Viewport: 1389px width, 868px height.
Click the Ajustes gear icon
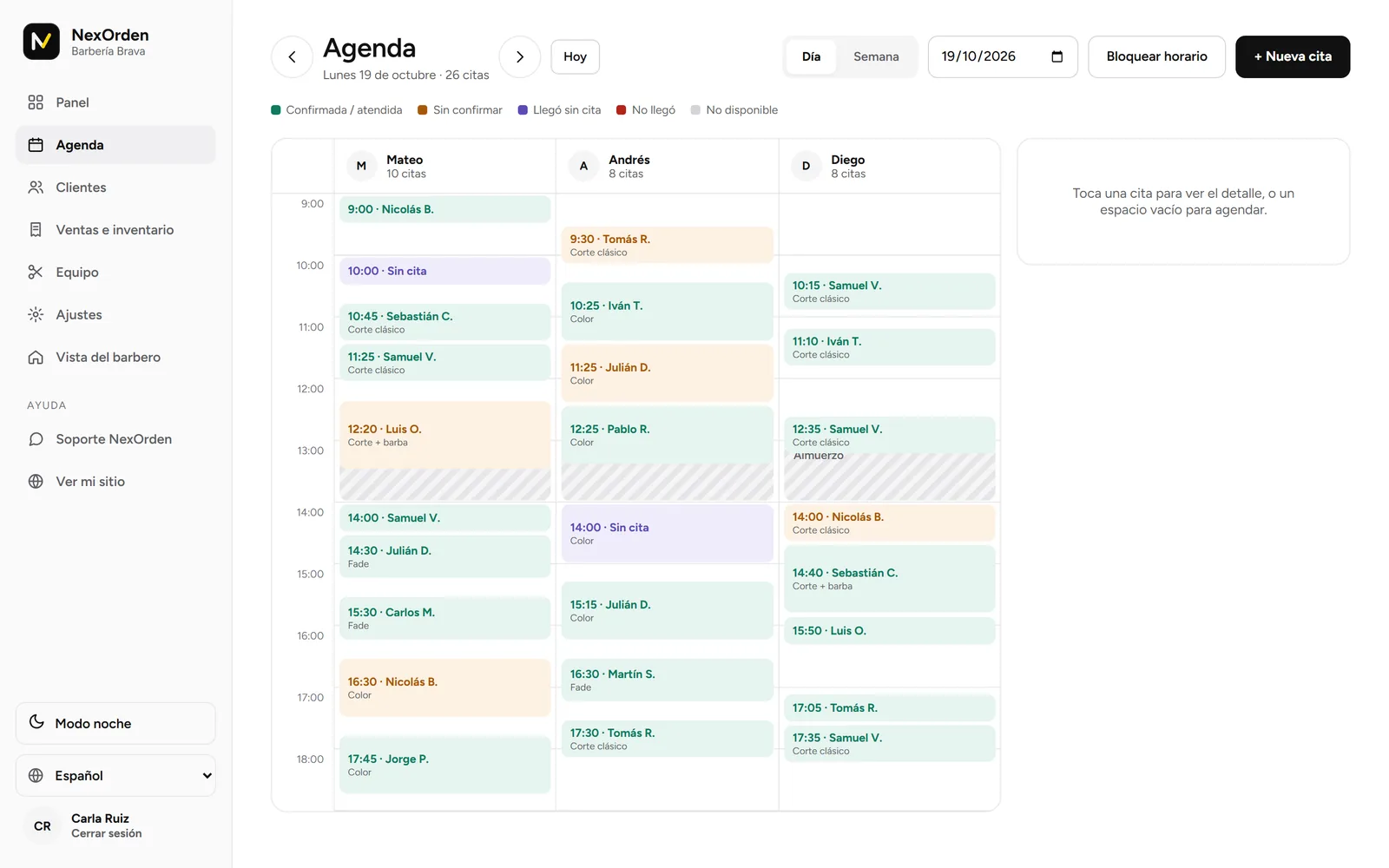click(x=36, y=315)
